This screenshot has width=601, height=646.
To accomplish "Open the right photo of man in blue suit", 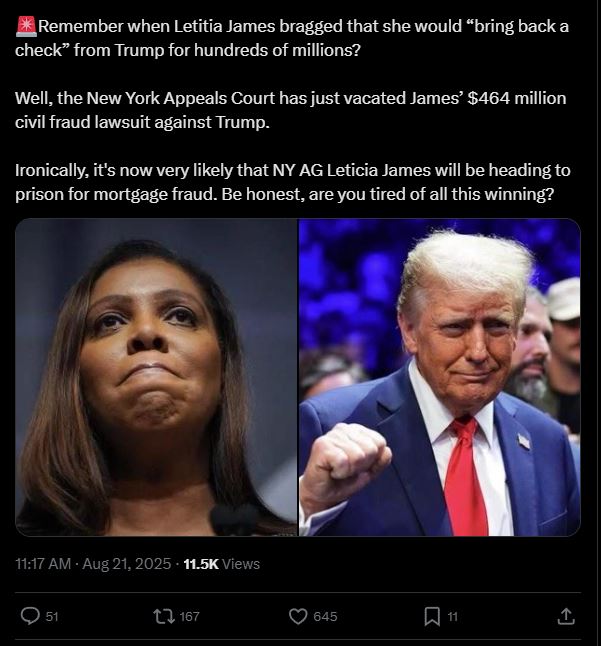I will tap(440, 377).
